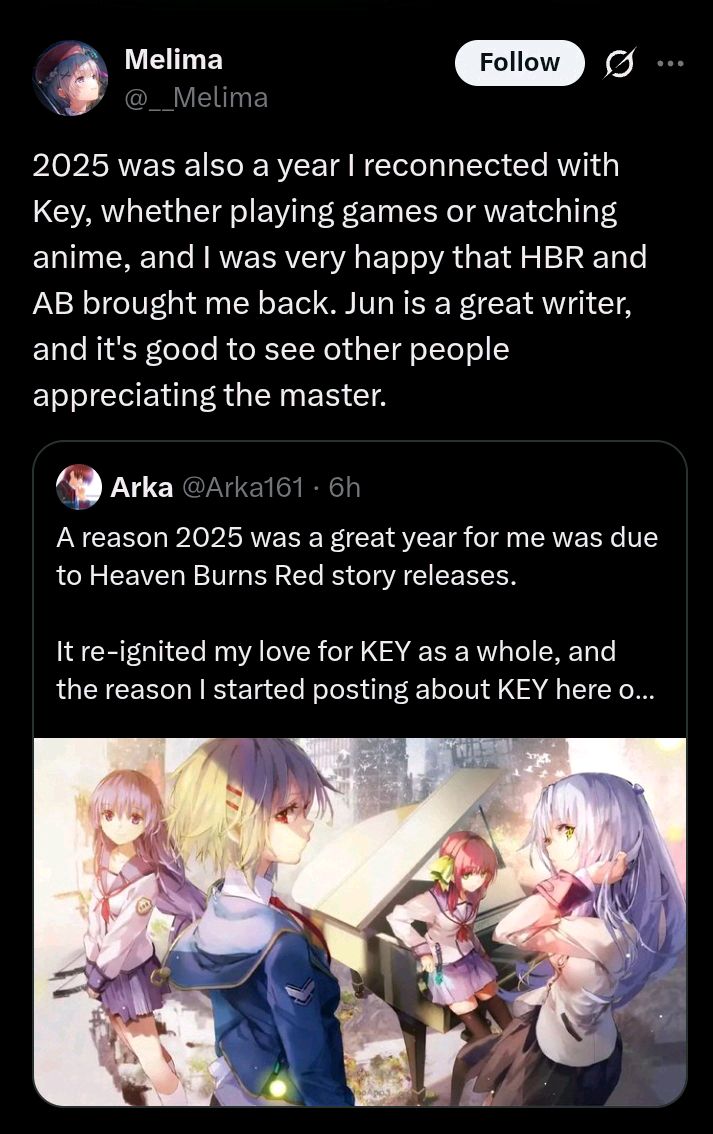Open the Melima display name link
The image size is (713, 1134).
coord(174,59)
